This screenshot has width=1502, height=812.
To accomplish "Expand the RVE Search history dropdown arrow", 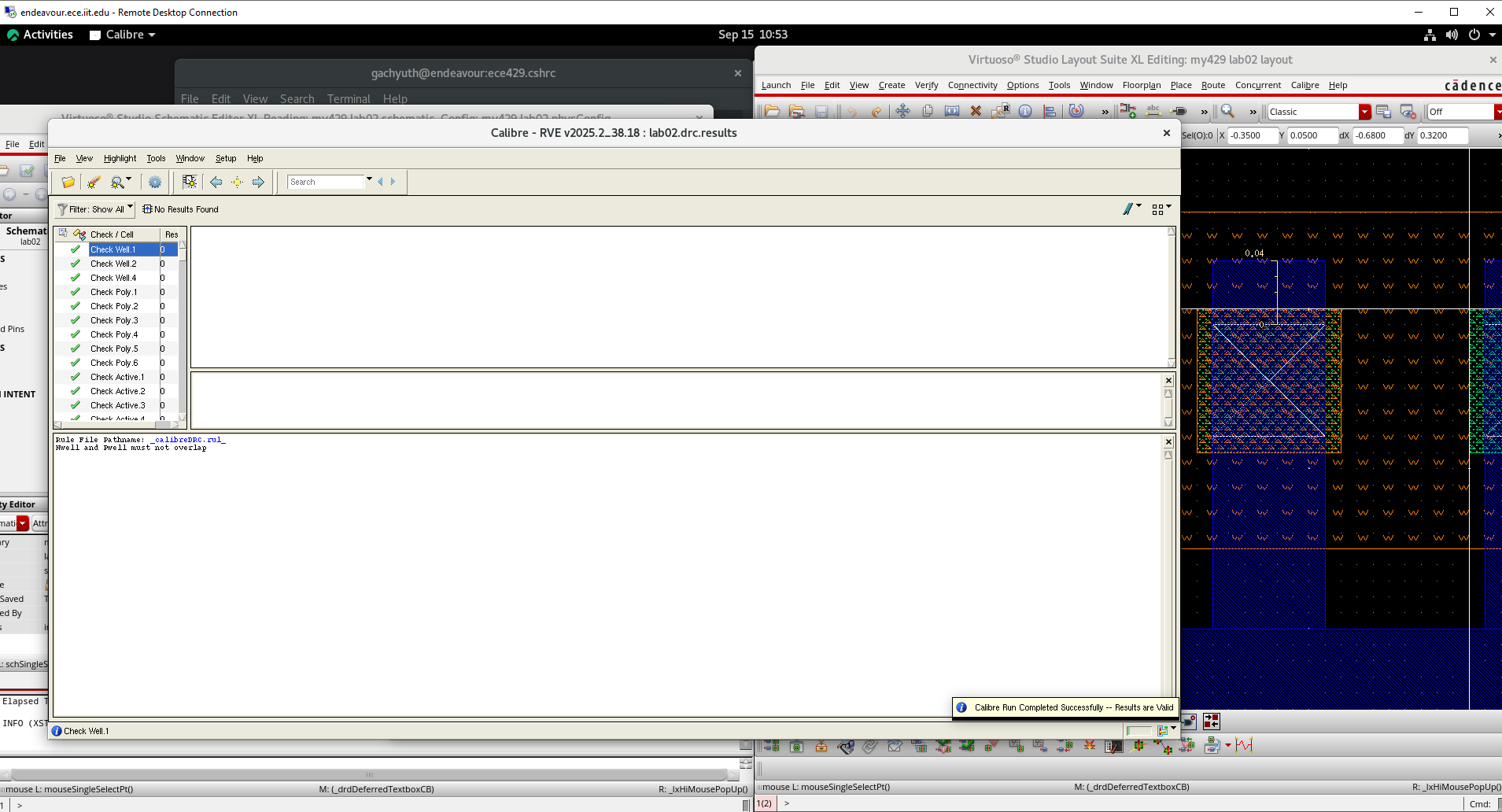I will [369, 179].
